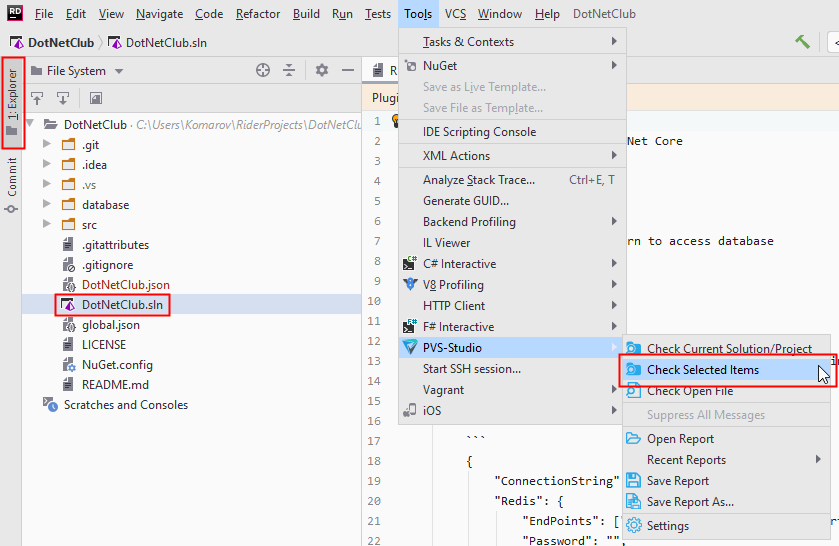Hide the Explorer panel with minimize icon
This screenshot has height=546, width=839.
347,70
